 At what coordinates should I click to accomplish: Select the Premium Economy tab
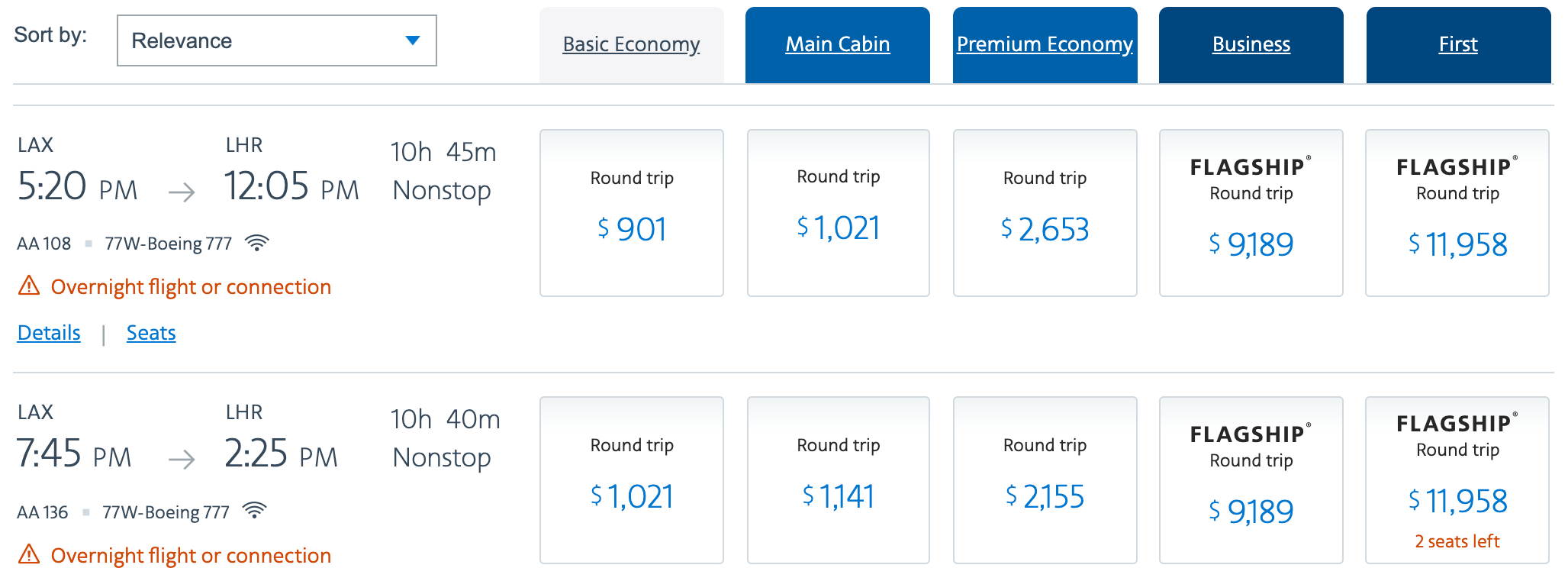[x=1045, y=44]
